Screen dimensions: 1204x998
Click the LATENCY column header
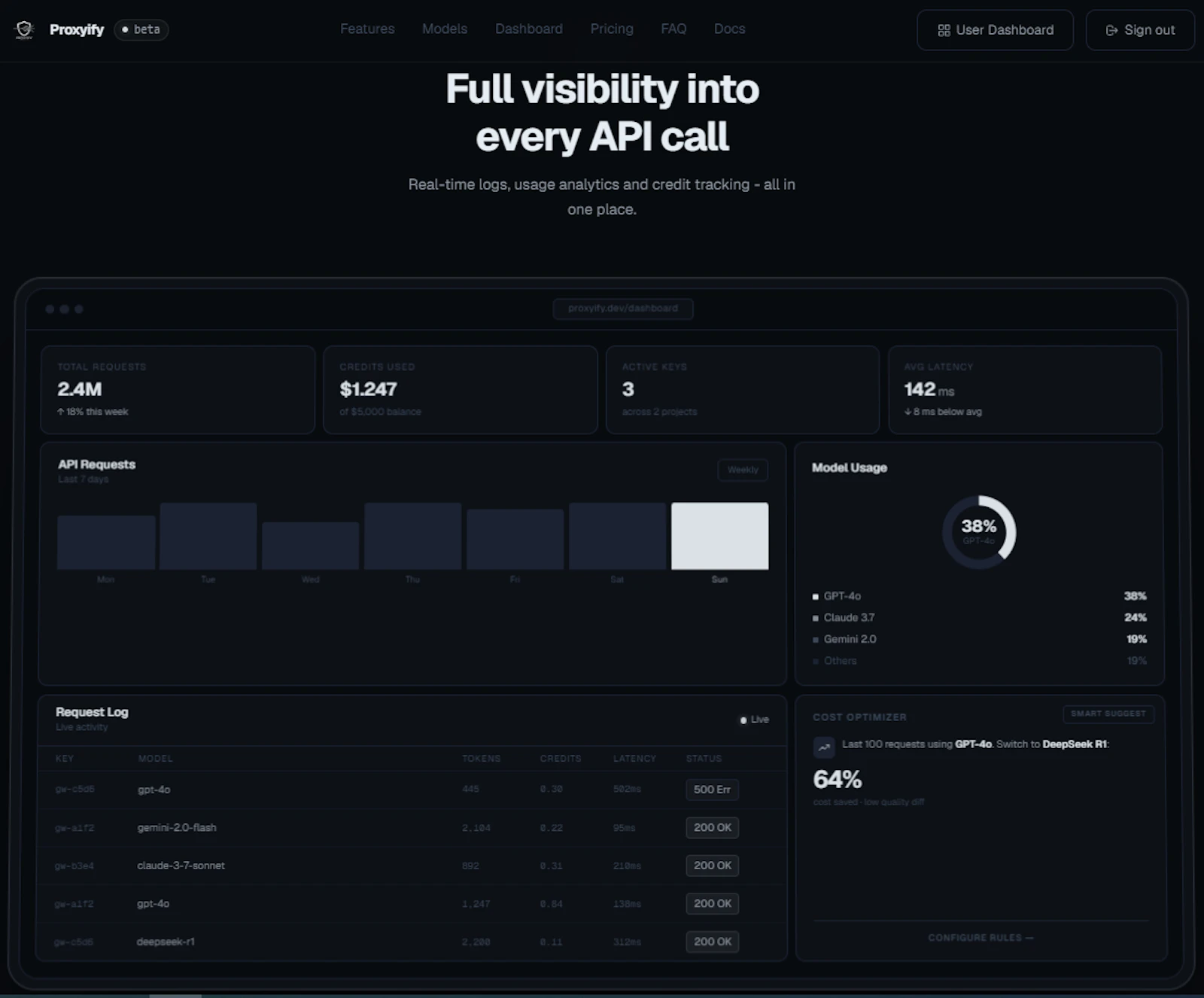[634, 759]
